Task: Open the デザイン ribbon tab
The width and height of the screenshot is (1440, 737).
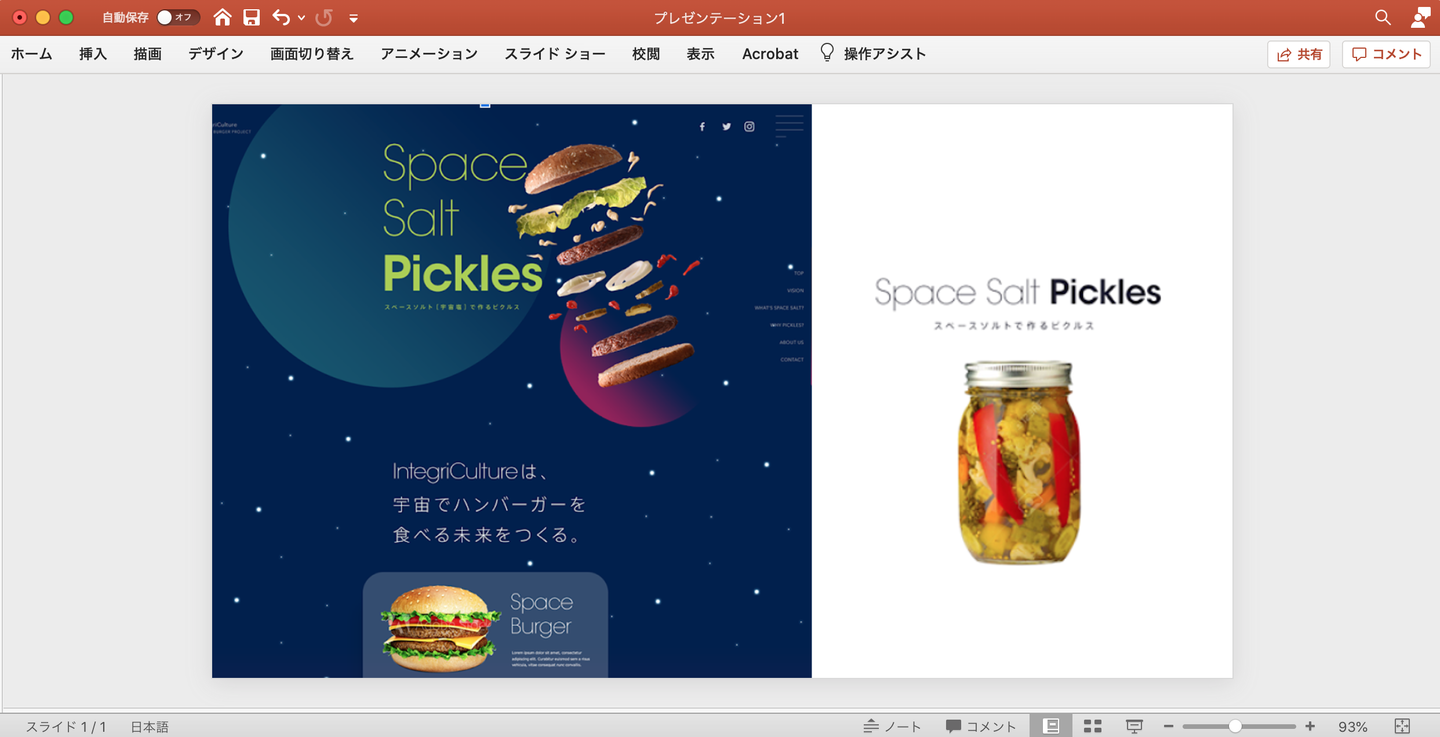Action: pos(216,54)
